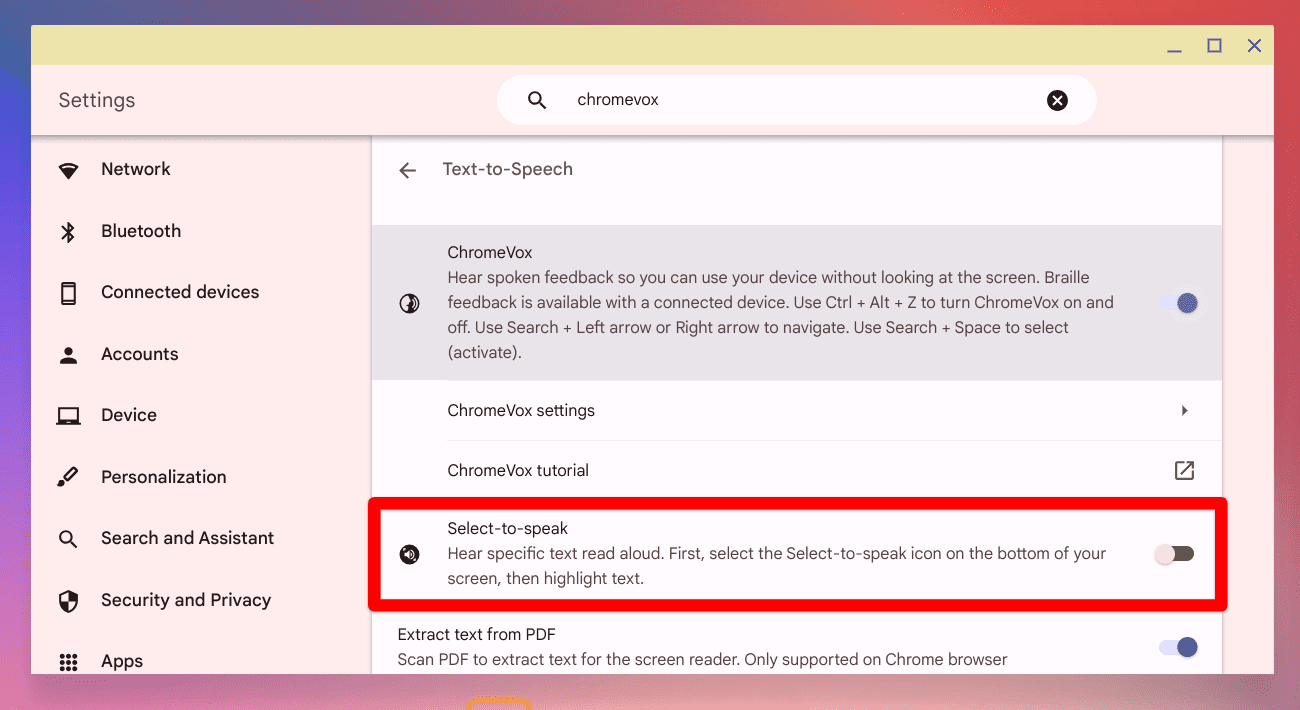
Task: Click the Text-to-Speech page heading
Action: pyautogui.click(x=508, y=169)
